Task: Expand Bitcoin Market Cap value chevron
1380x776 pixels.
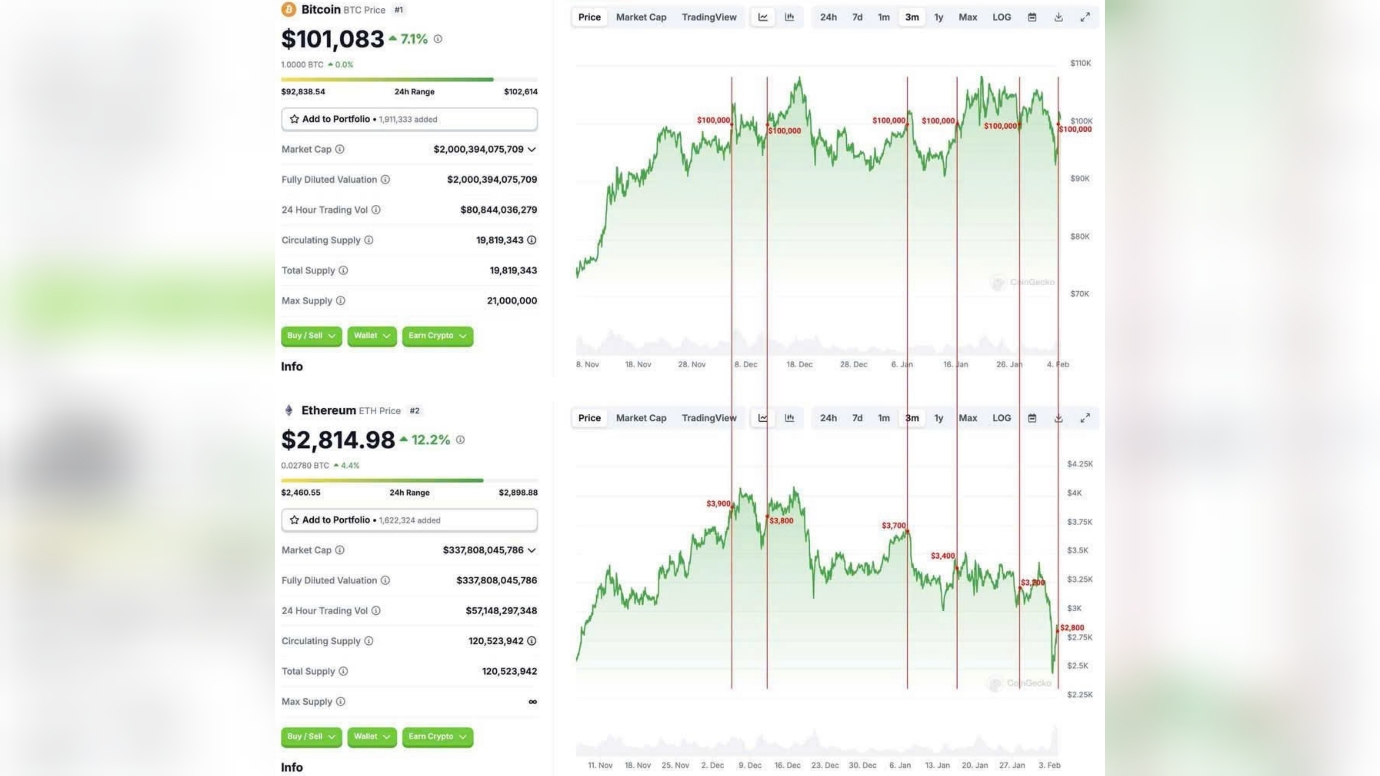Action: point(532,150)
